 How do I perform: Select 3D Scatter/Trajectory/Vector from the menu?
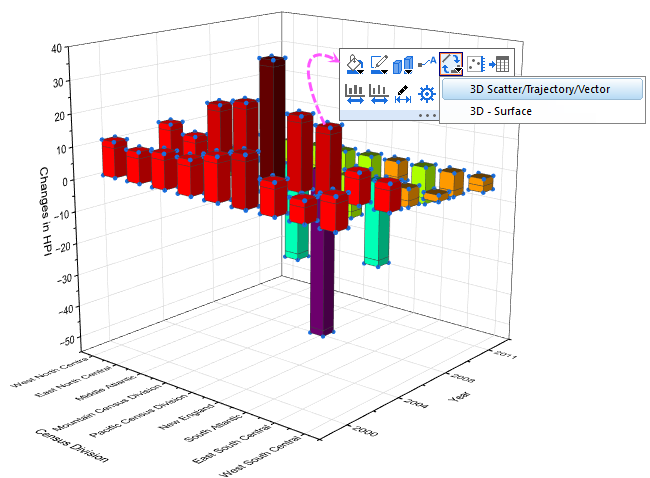pyautogui.click(x=542, y=89)
